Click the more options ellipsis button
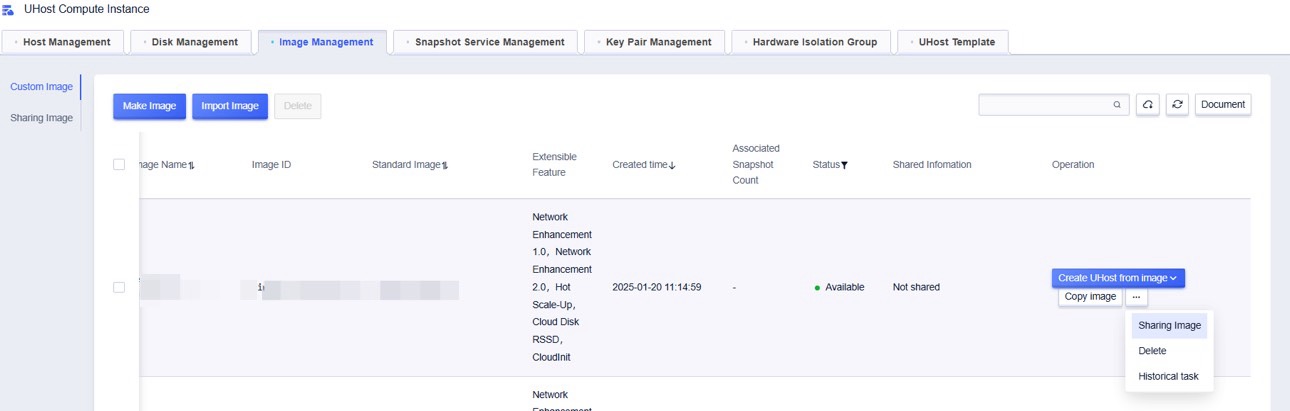 click(1136, 297)
